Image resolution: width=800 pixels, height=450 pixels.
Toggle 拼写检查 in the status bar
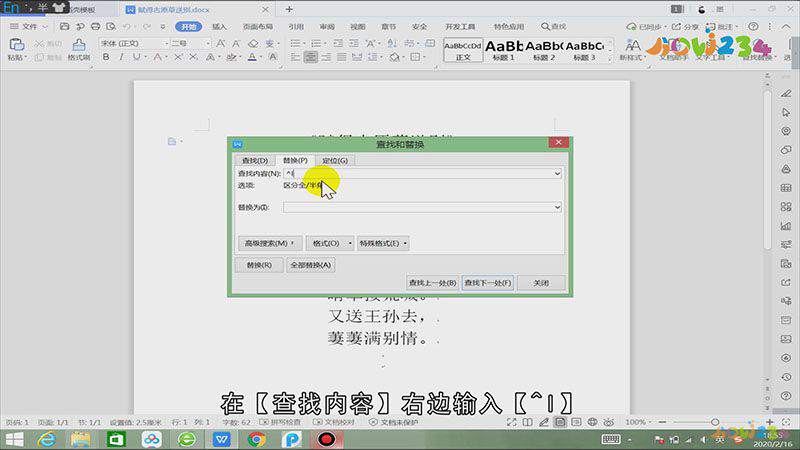(280, 422)
